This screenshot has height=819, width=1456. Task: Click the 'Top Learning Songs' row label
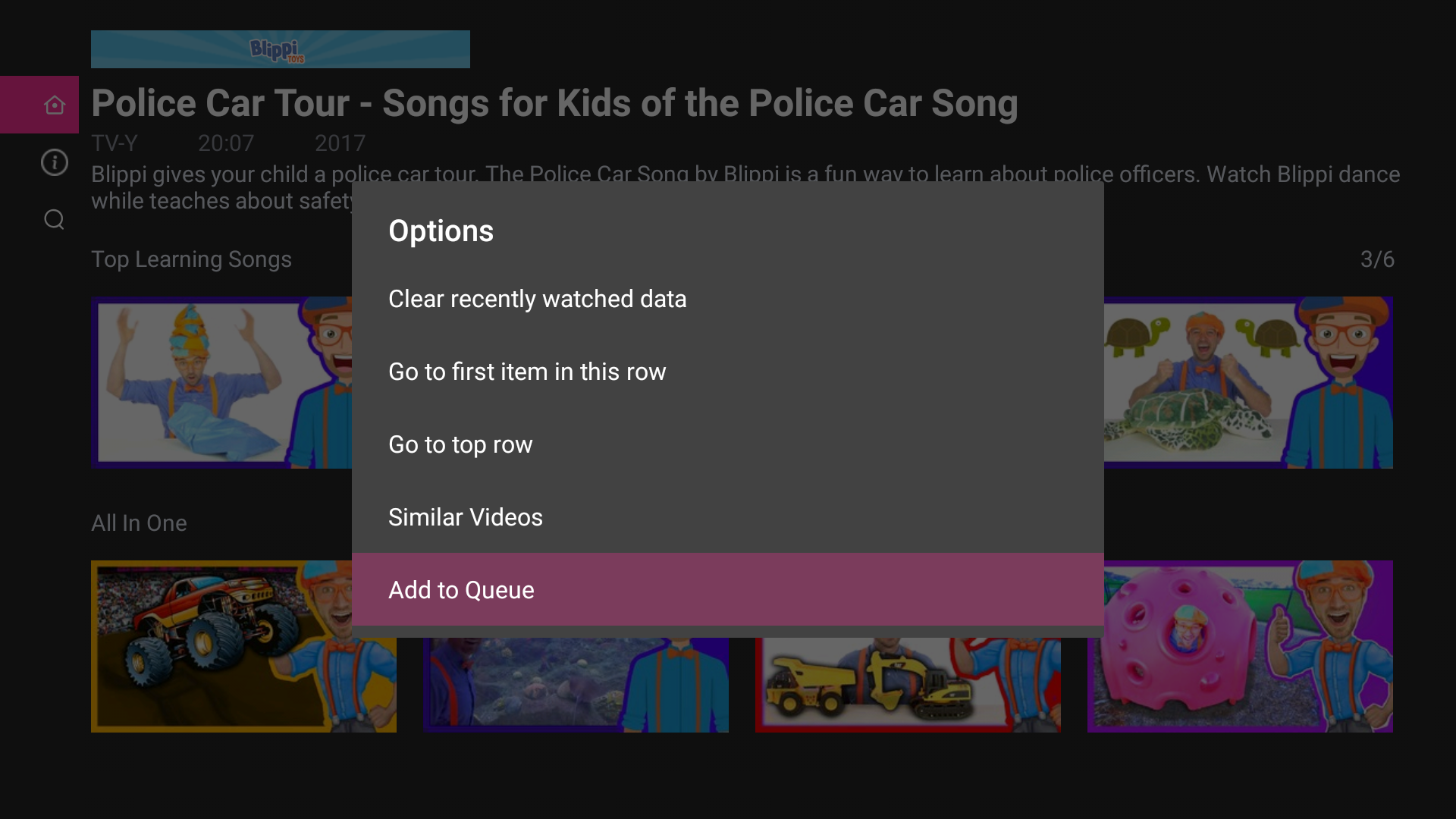[x=191, y=259]
